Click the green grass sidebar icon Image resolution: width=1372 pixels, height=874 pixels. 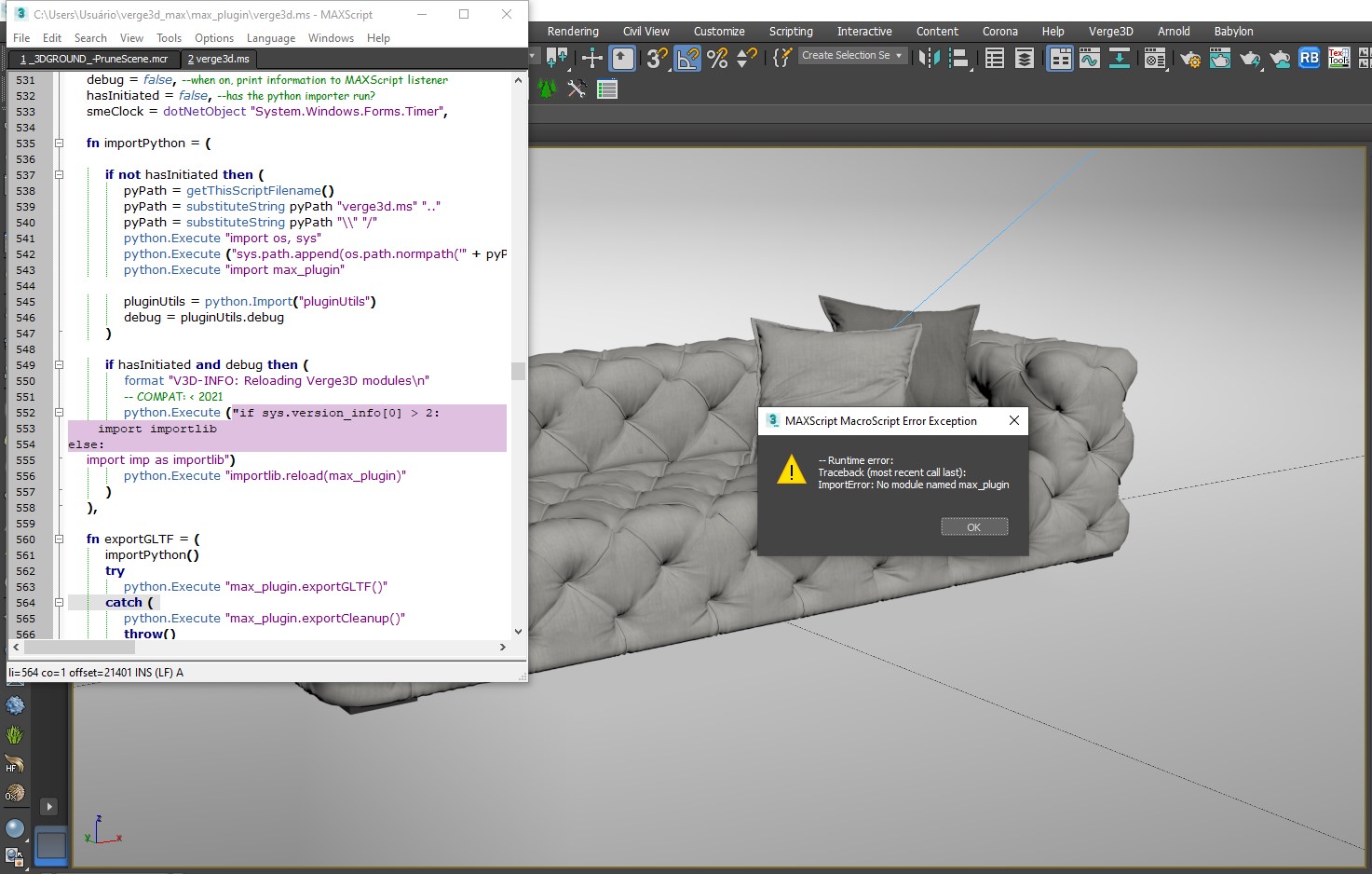click(x=15, y=735)
